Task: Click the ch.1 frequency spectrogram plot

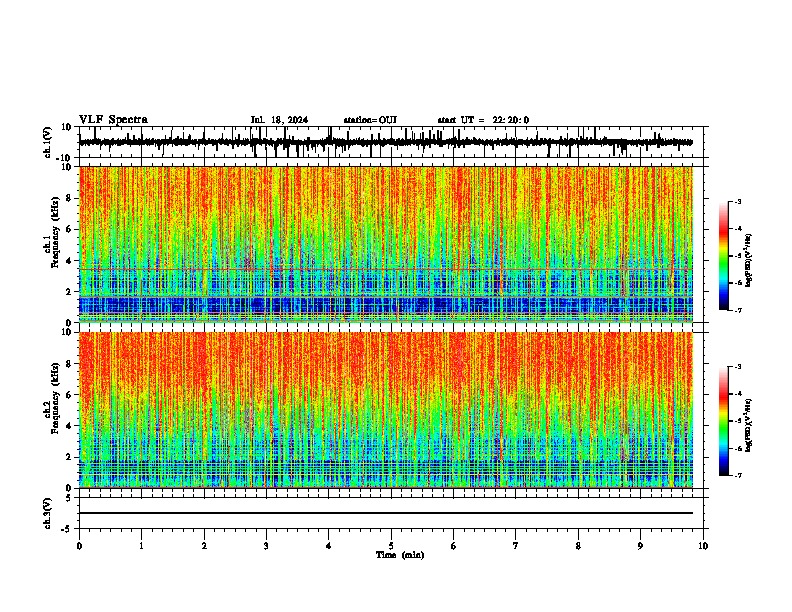Action: [x=386, y=244]
